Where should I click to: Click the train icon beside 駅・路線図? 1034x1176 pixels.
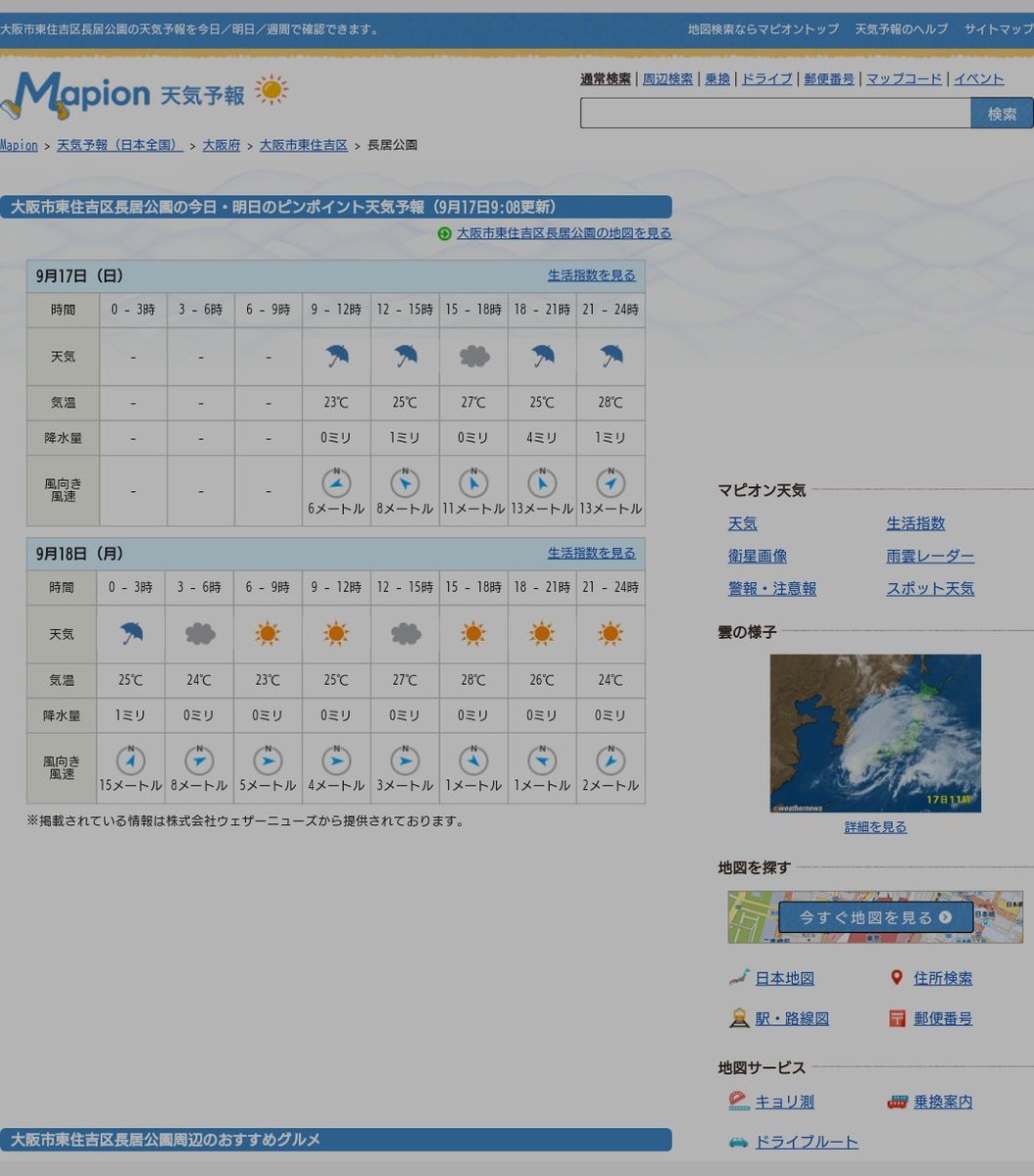[x=739, y=1018]
